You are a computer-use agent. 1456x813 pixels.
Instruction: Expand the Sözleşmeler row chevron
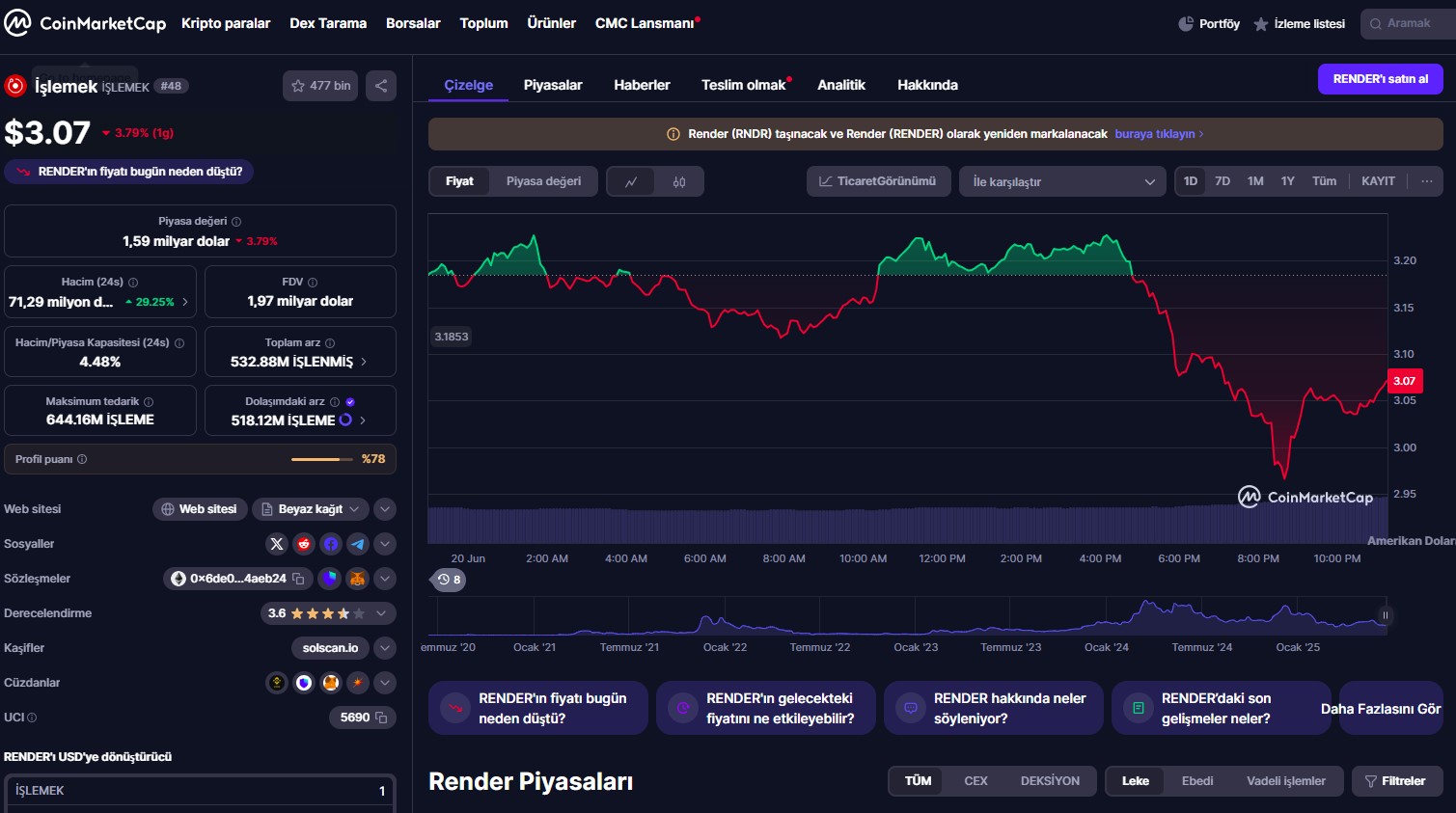[384, 579]
